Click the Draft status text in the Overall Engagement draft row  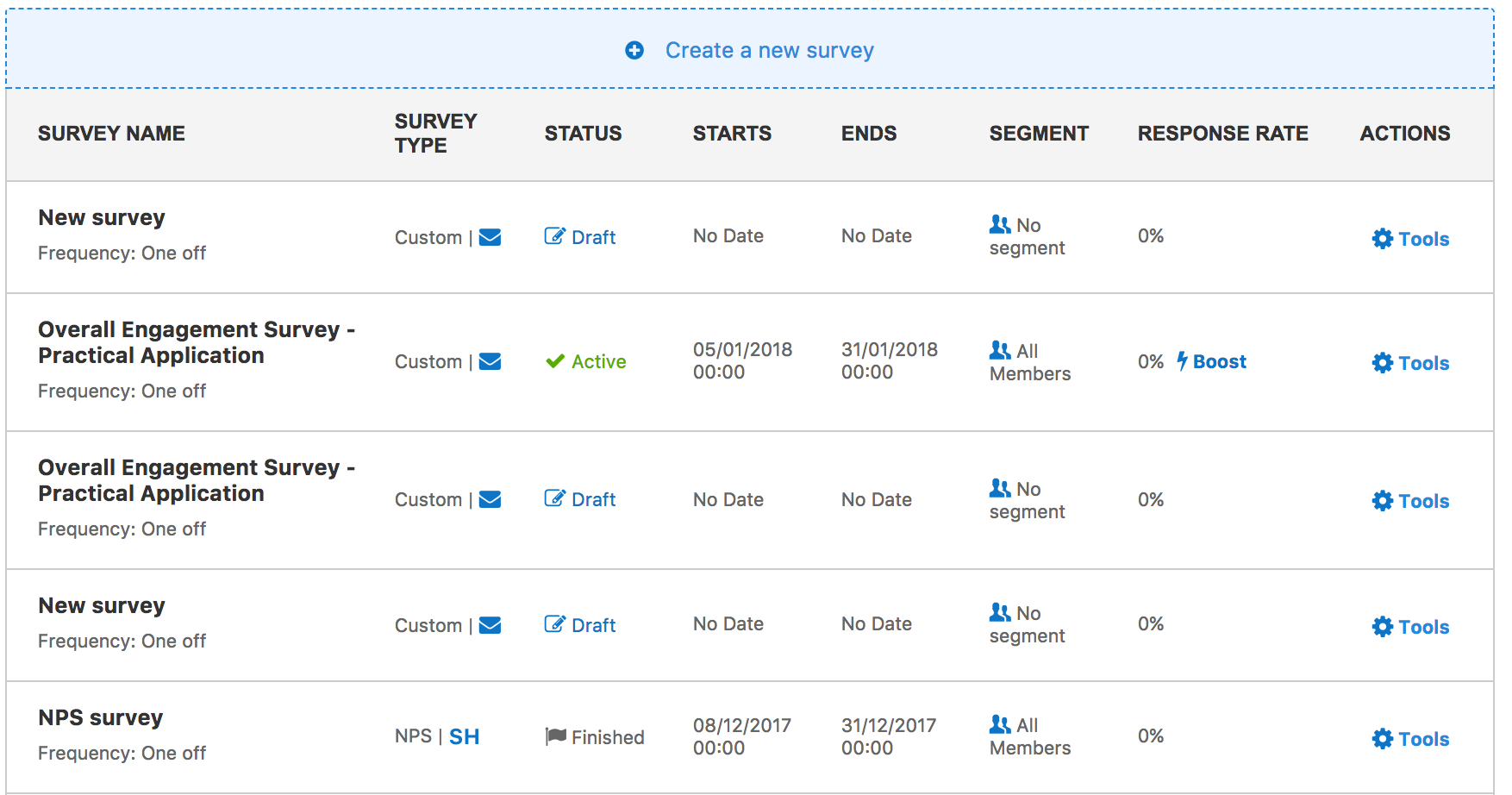[x=594, y=499]
